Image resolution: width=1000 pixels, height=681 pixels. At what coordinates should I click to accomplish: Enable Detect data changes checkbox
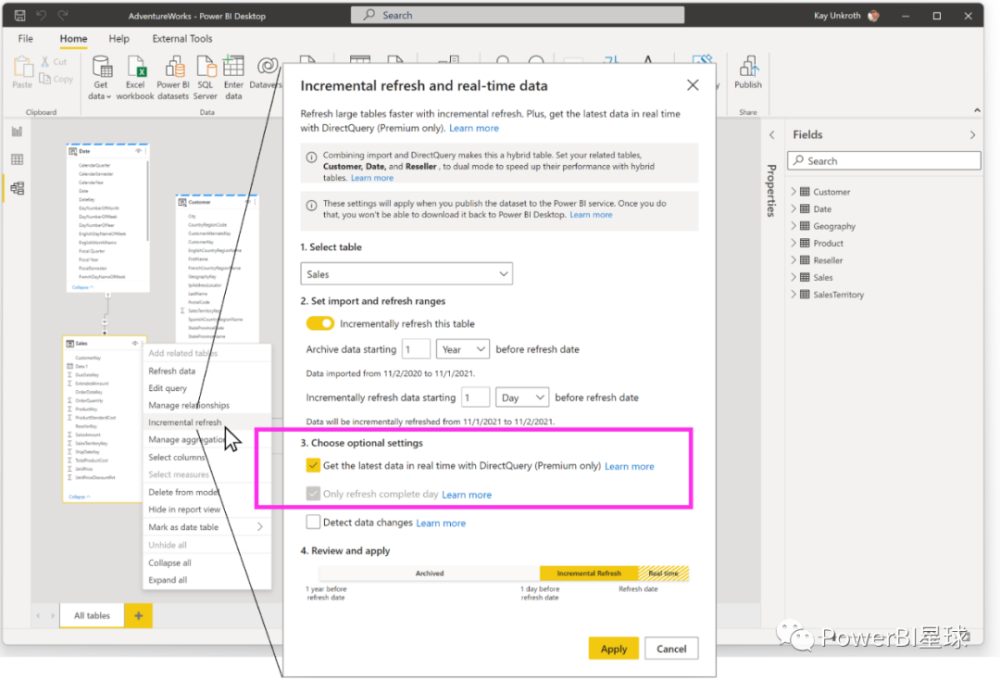point(314,522)
